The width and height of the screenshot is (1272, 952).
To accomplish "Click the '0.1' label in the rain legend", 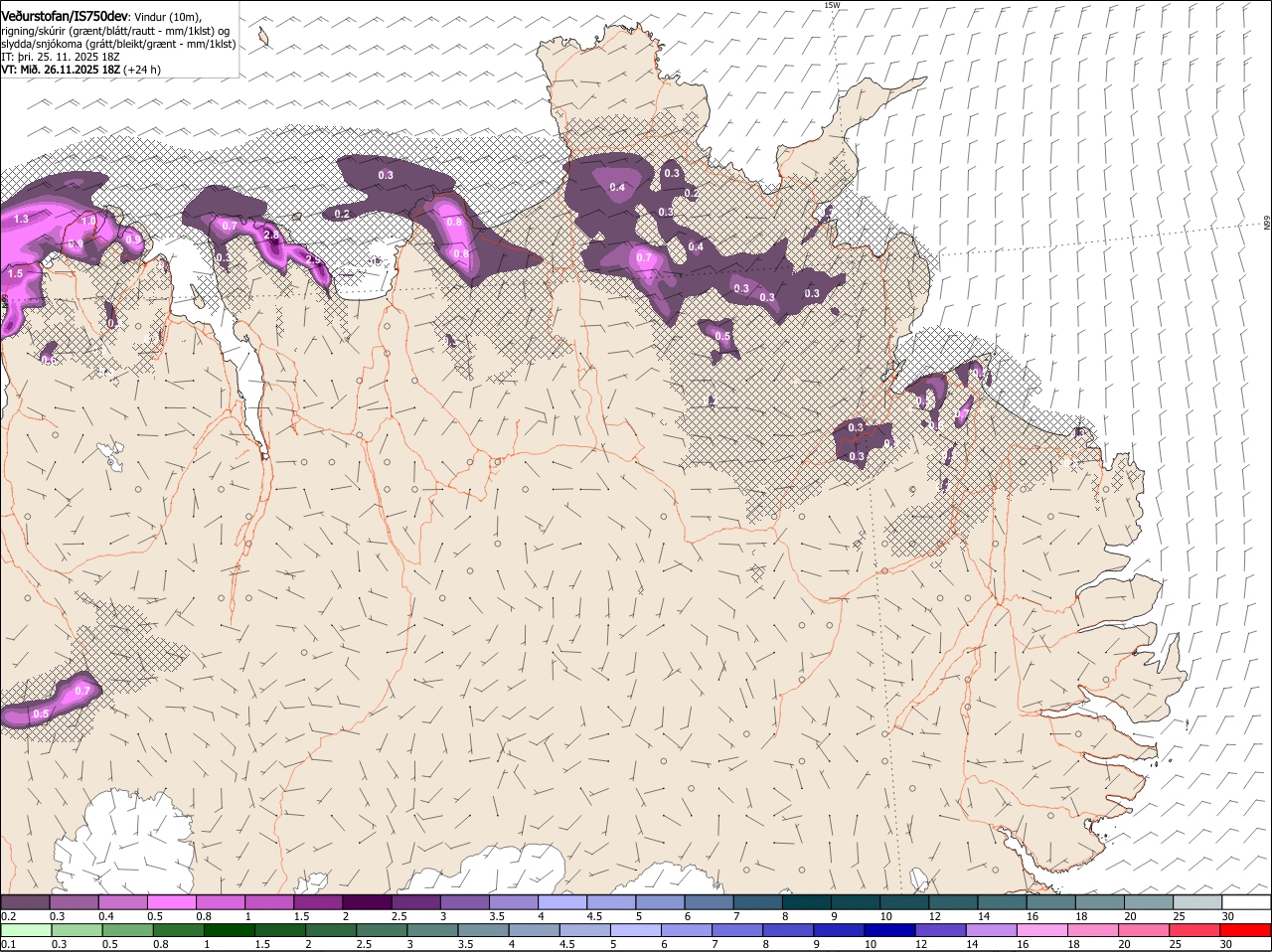I will [8, 944].
